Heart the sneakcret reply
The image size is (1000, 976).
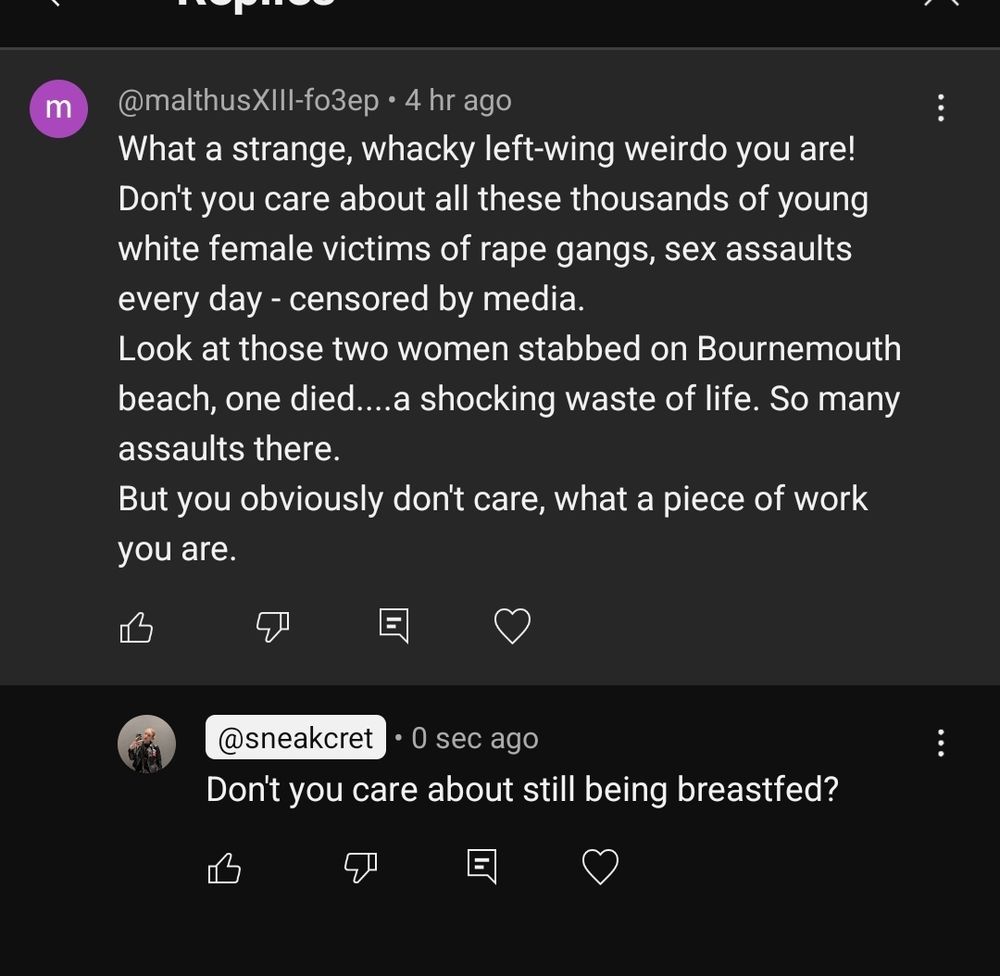pos(600,867)
